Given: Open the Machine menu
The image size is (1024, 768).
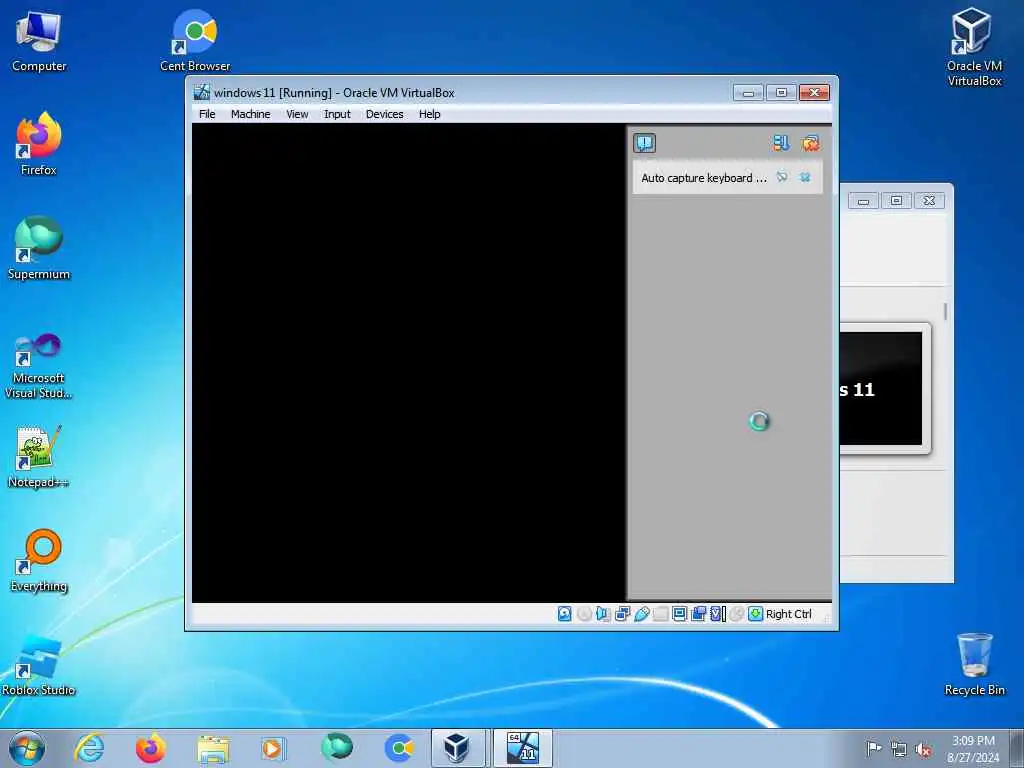Looking at the screenshot, I should [x=250, y=114].
